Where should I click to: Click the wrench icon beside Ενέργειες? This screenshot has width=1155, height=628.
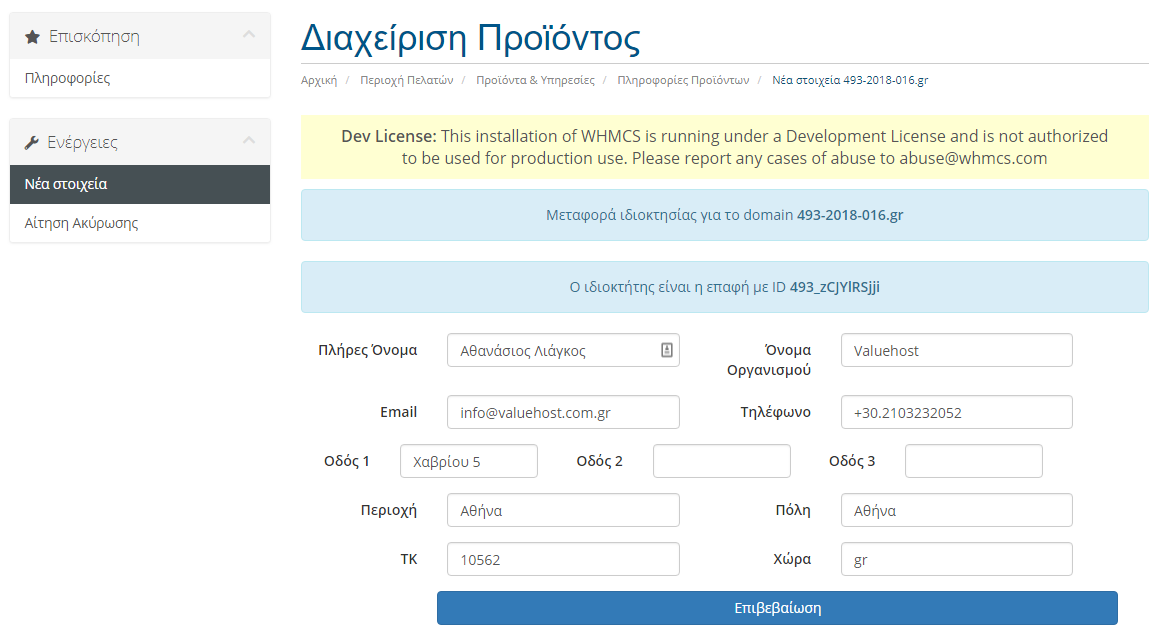32,142
